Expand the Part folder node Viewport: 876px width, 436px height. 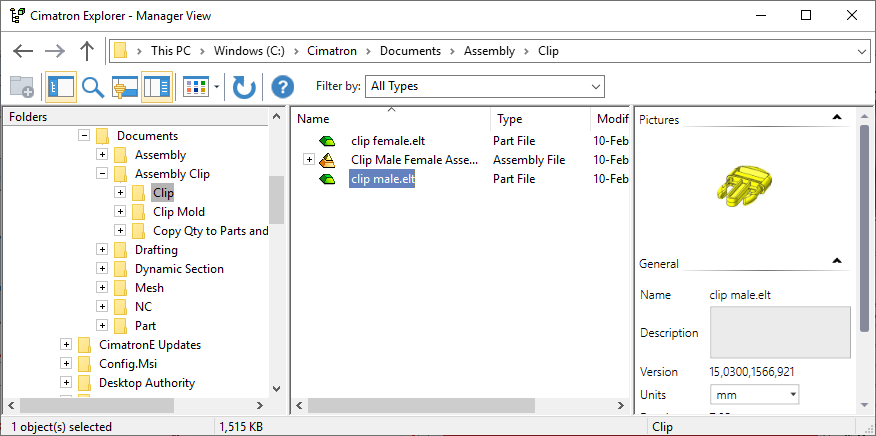(102, 326)
